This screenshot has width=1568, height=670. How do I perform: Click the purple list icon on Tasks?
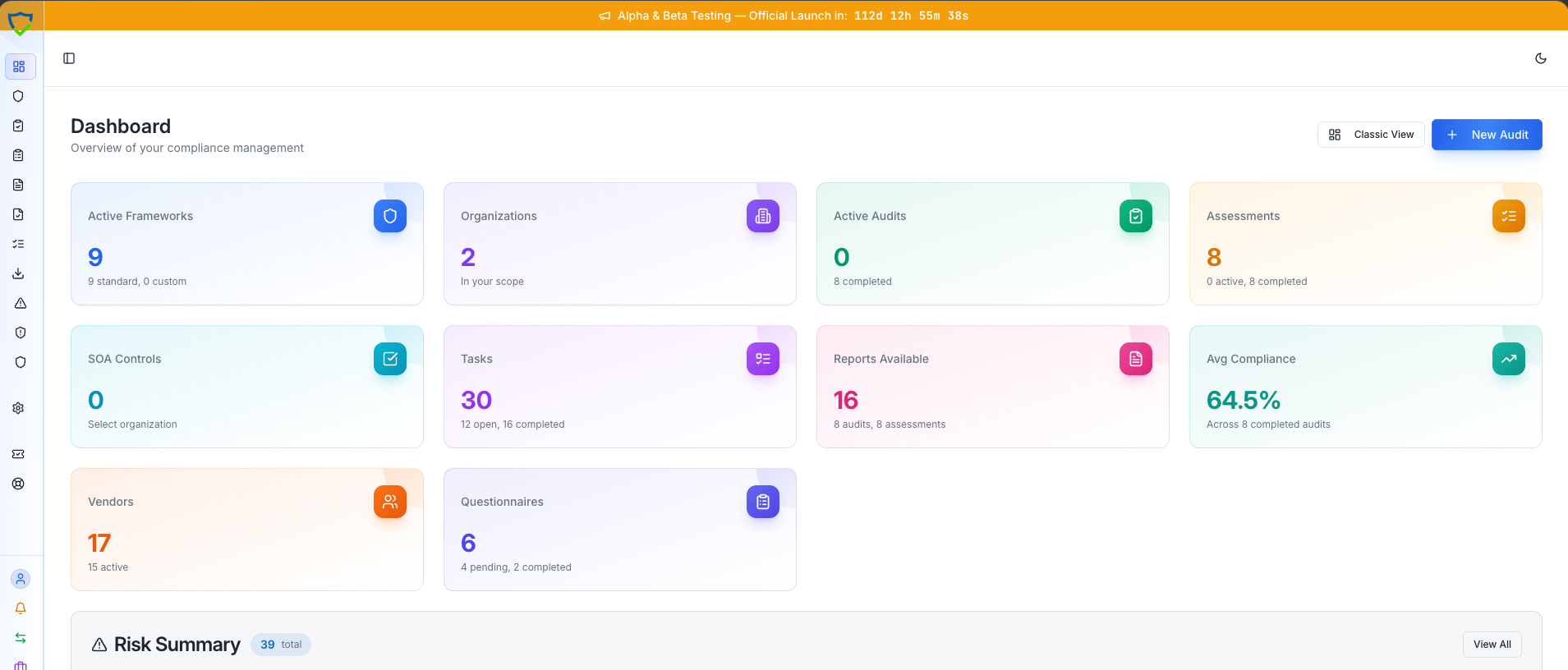763,359
